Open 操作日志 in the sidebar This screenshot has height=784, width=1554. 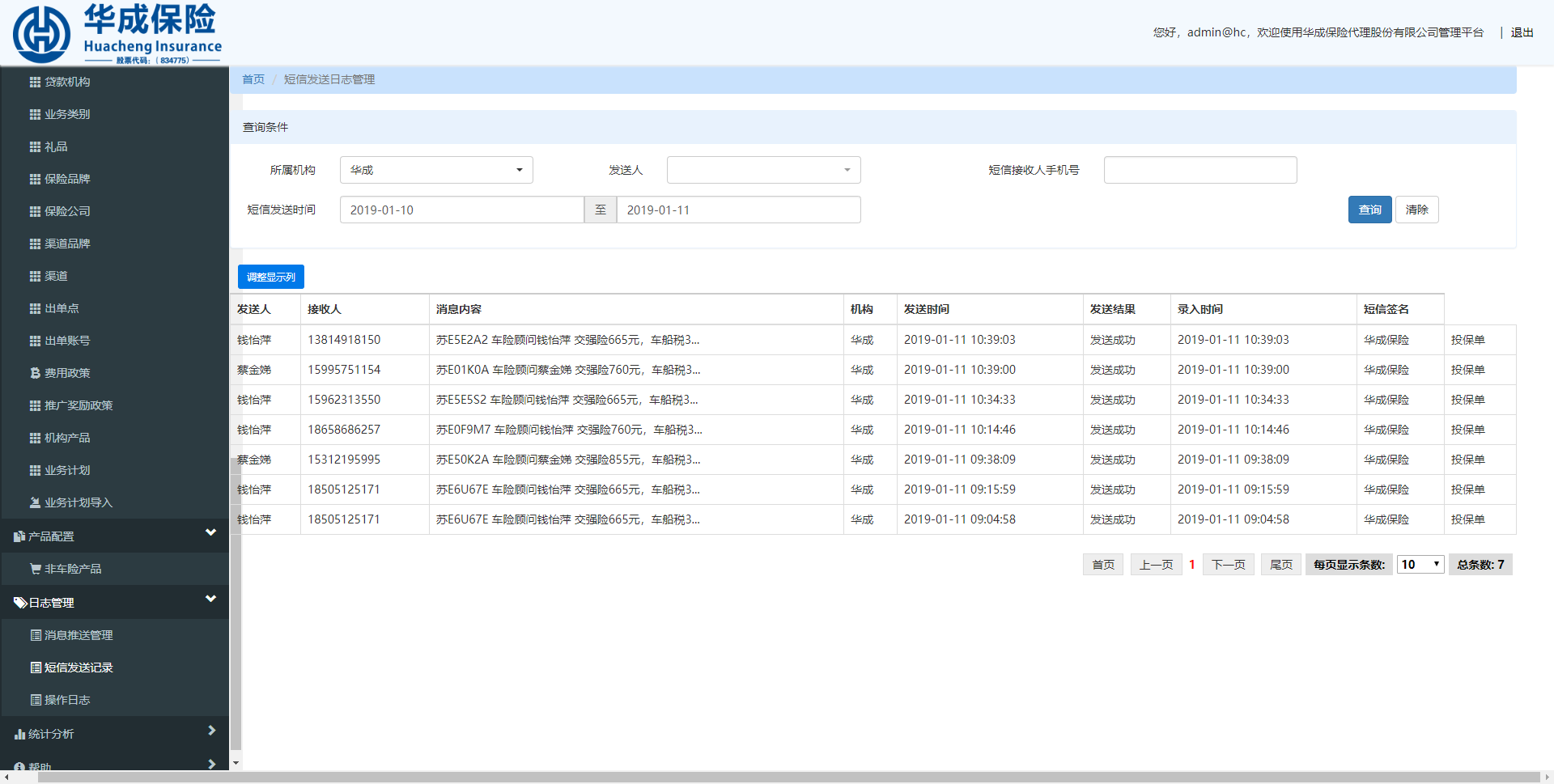click(67, 700)
